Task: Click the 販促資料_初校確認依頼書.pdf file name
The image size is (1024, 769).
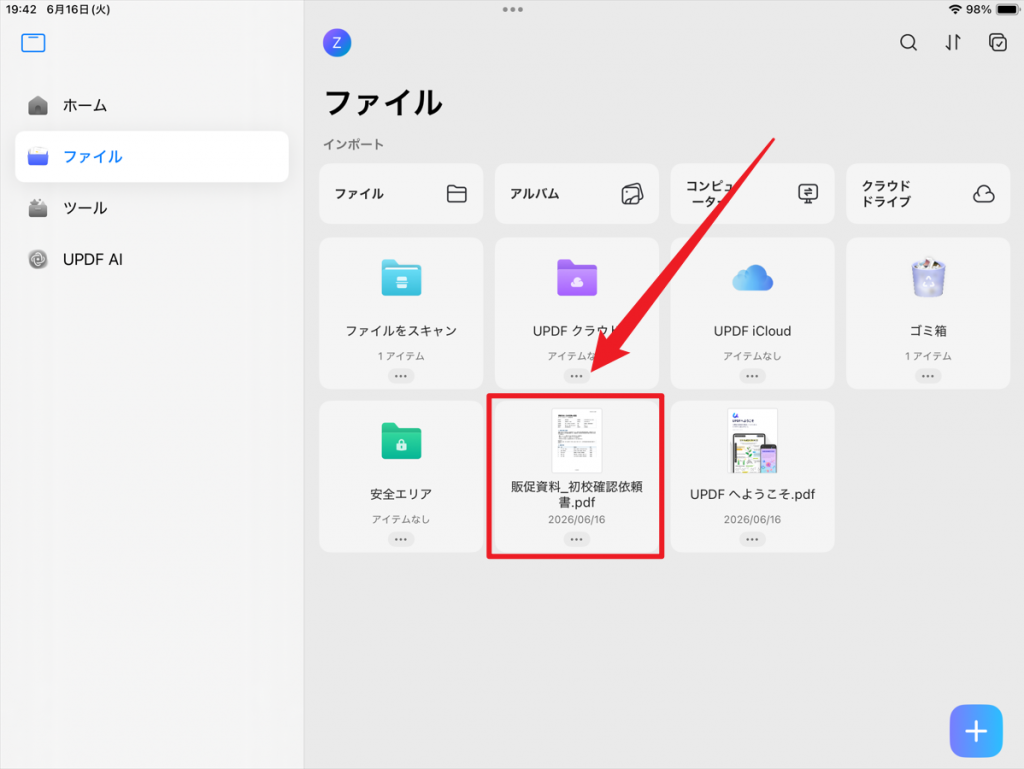Action: 577,494
